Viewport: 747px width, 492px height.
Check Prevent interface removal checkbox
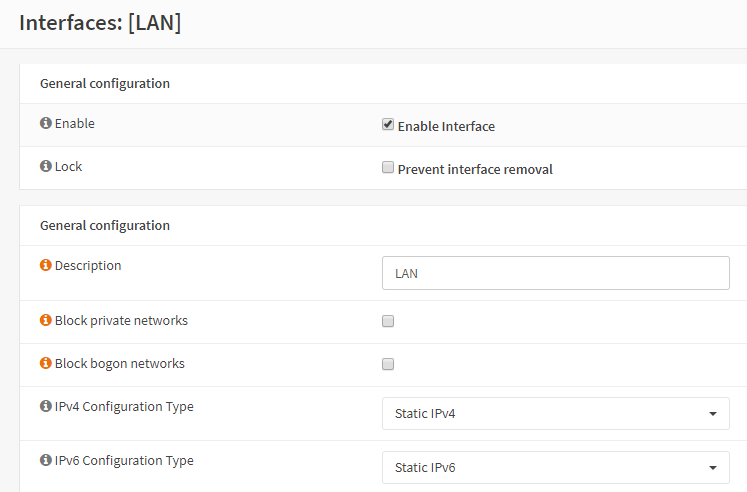click(388, 168)
